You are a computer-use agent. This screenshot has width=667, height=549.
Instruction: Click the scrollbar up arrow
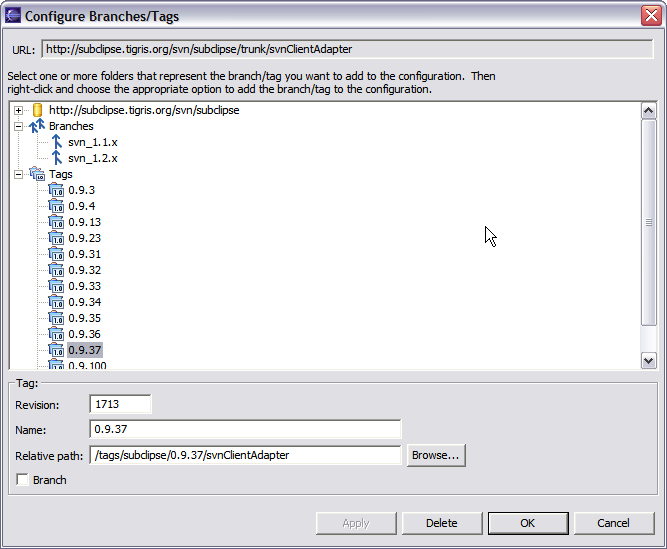tap(648, 111)
